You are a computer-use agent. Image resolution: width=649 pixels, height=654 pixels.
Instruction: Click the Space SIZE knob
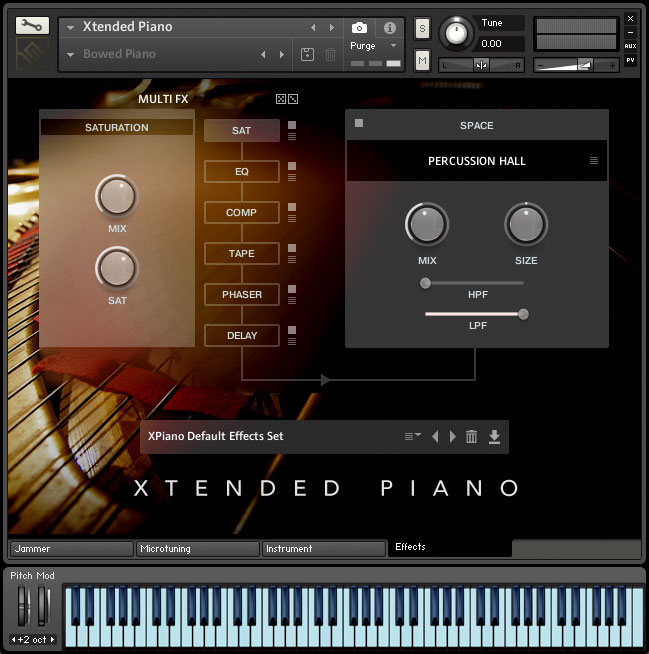coord(526,224)
